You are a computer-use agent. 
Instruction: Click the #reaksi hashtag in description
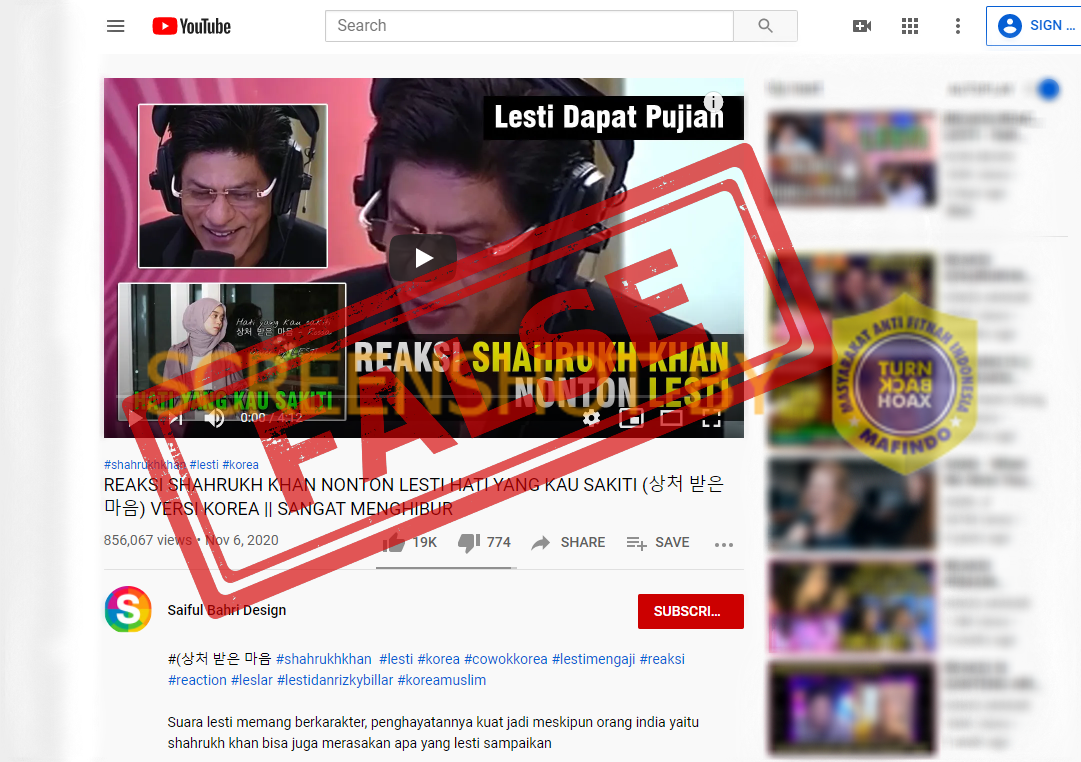663,659
